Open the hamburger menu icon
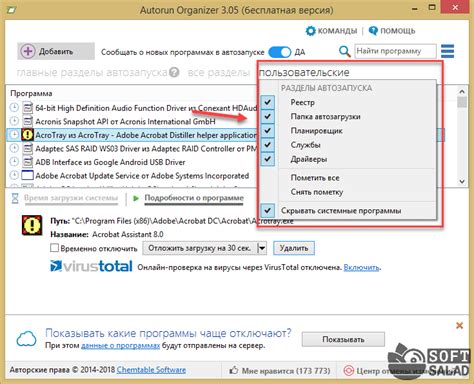Viewport: 474px width, 384px height. coord(447,51)
